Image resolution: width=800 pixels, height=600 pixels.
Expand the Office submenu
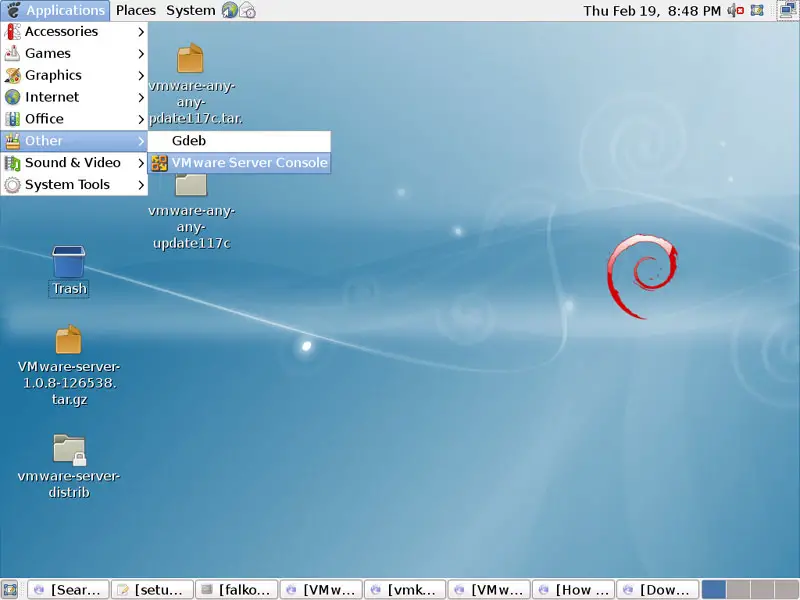tap(74, 119)
